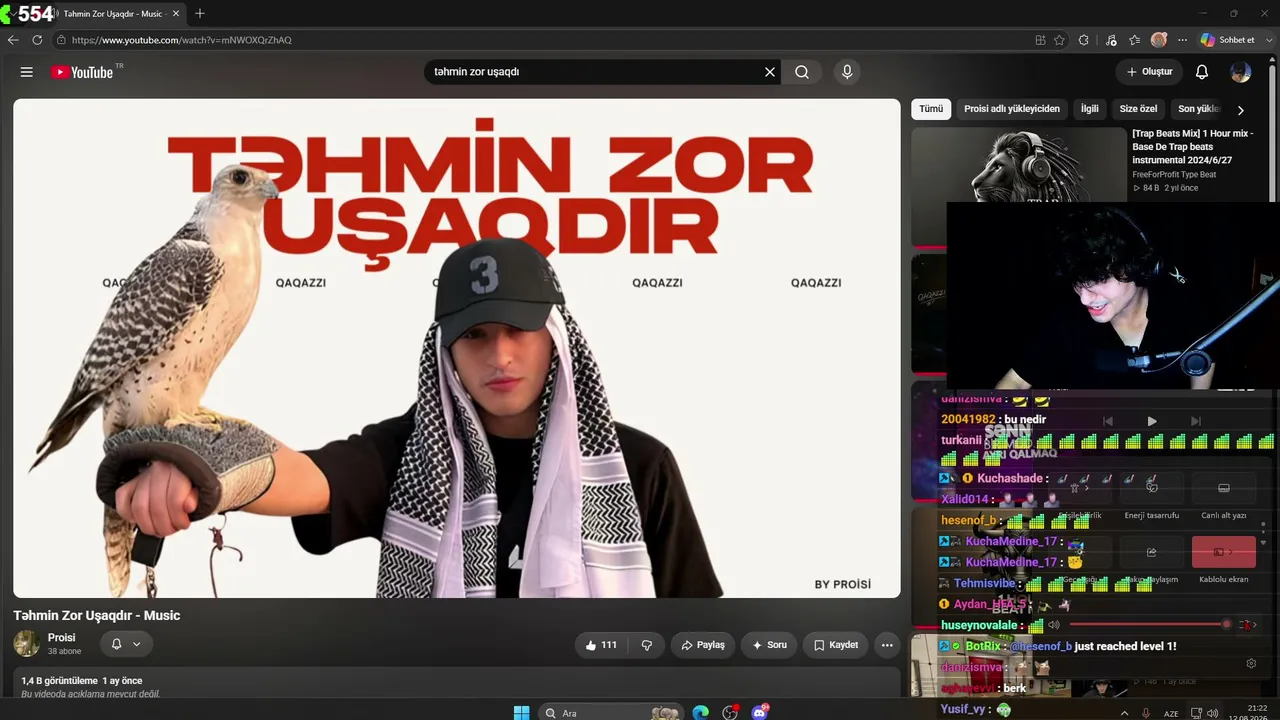Screen dimensions: 1280x720
Task: Select the İlgili filter chip
Action: 1089,109
